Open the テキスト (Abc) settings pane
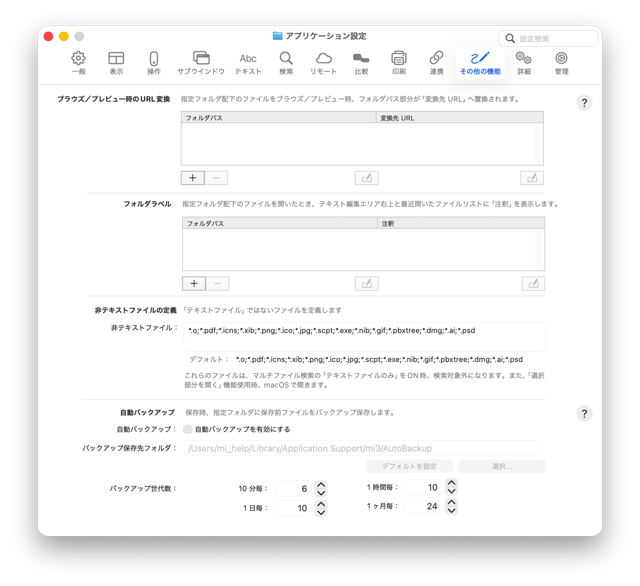 [x=248, y=63]
